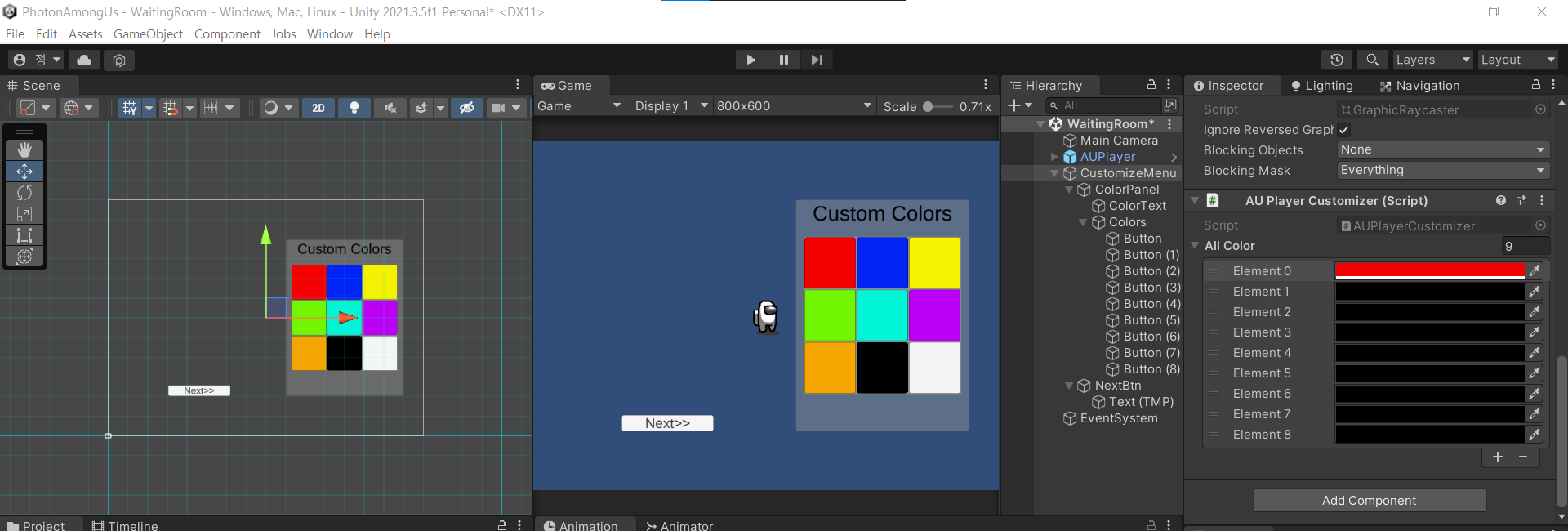Toggle scene audio mute

coord(390,108)
